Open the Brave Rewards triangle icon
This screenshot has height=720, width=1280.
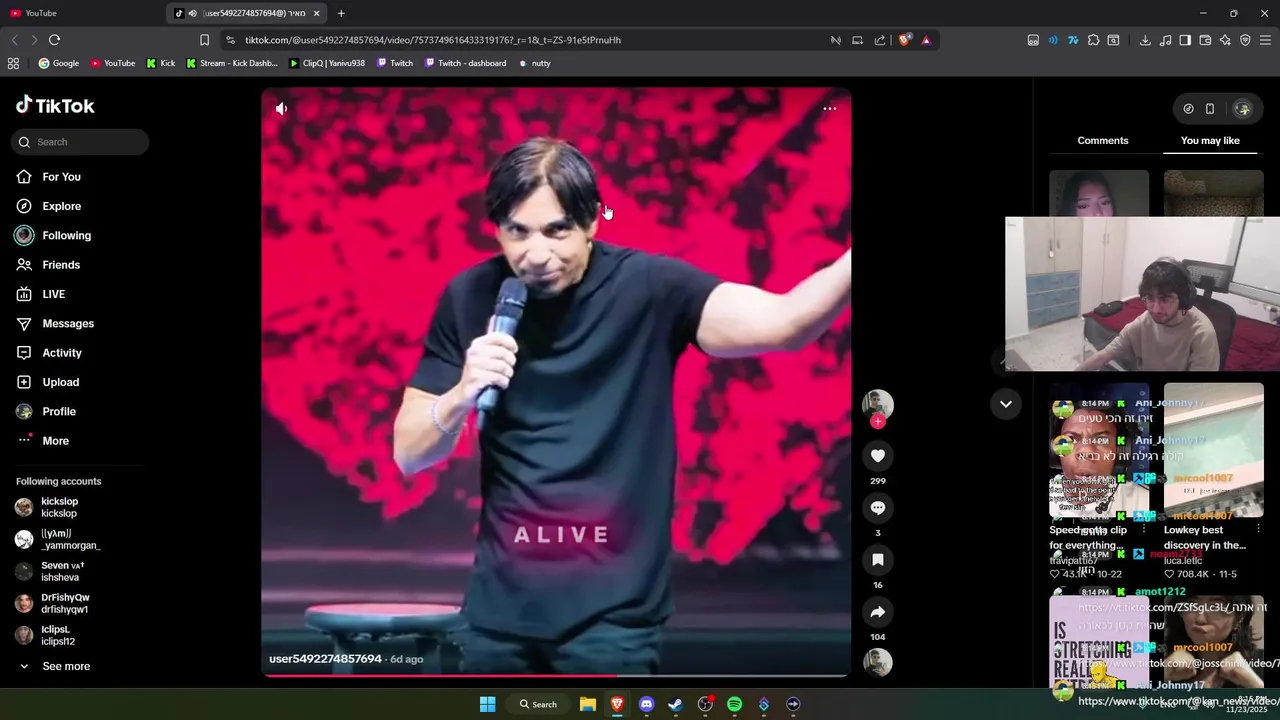point(927,40)
